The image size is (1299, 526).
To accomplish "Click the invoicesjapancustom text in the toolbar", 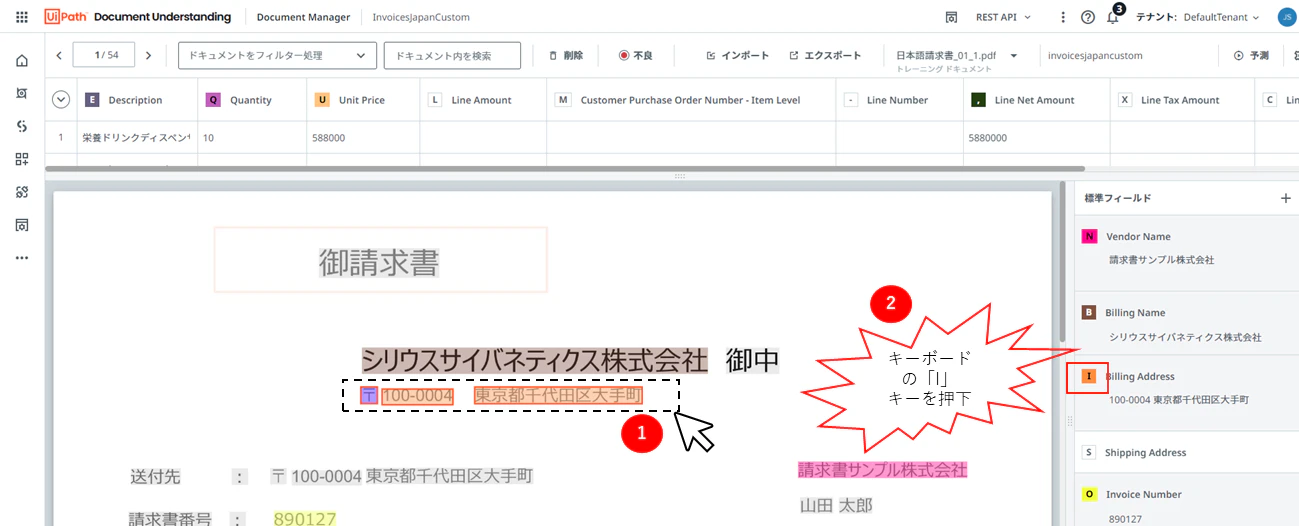I will 1095,56.
